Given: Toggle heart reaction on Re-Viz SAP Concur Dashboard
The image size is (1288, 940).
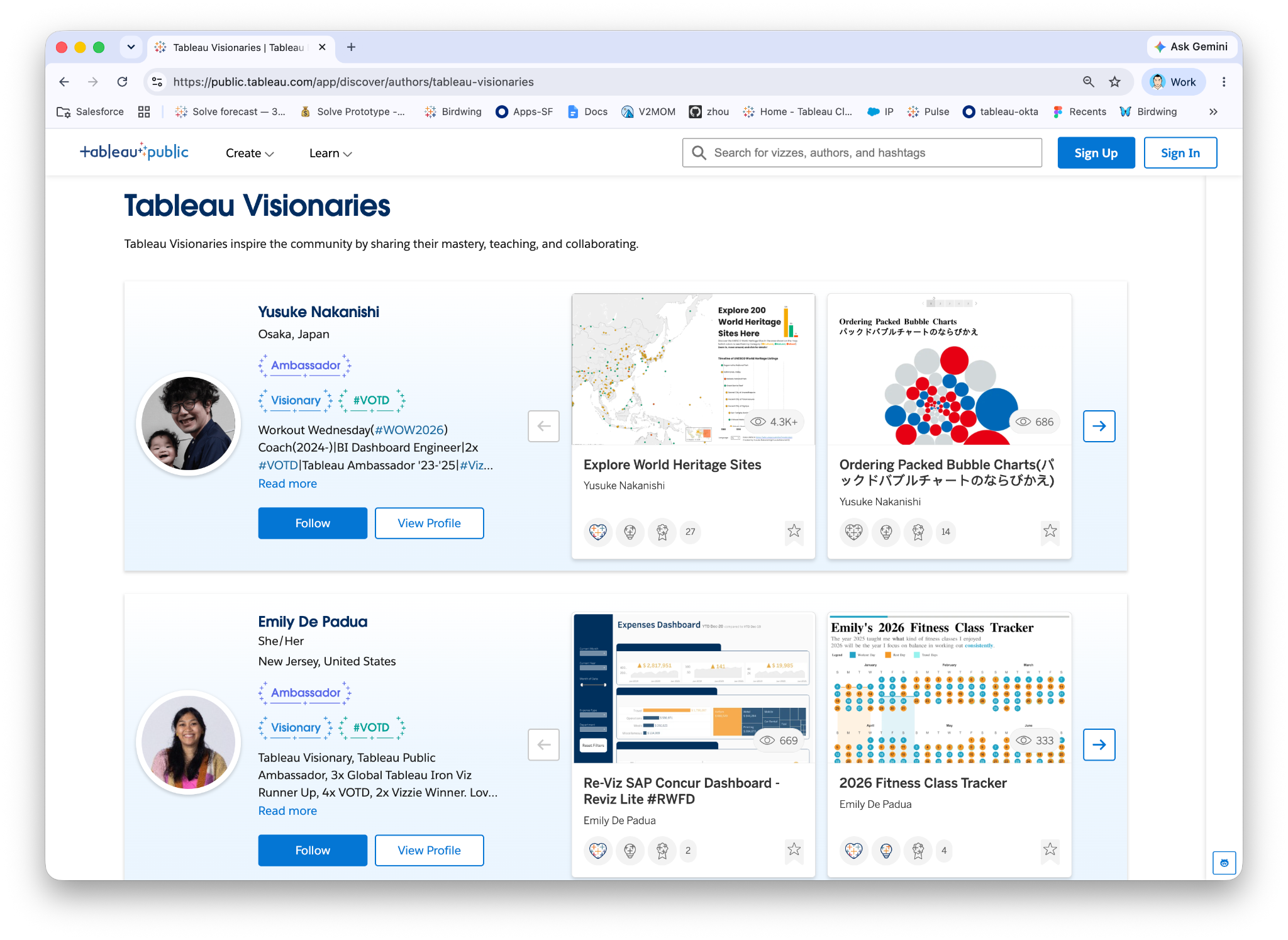Looking at the screenshot, I should (598, 851).
